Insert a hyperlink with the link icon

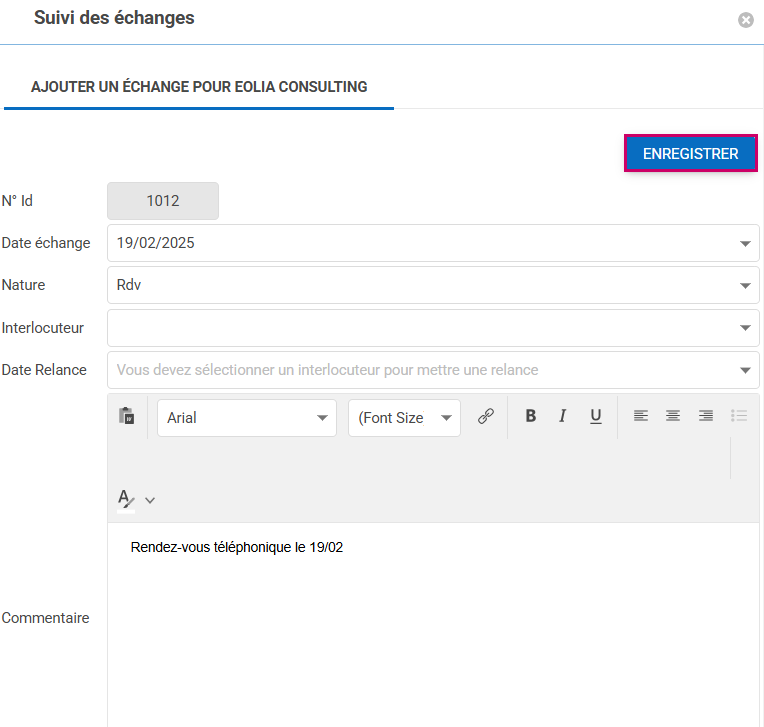[x=486, y=417]
